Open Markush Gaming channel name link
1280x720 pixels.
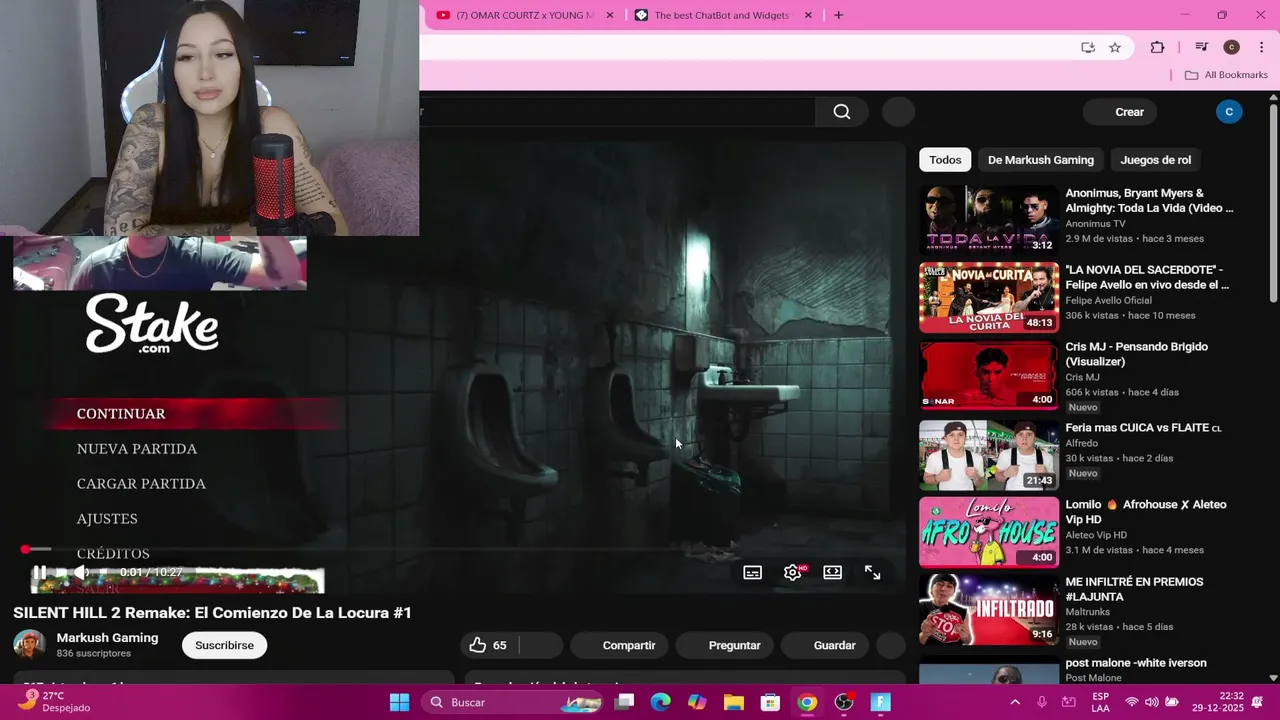click(107, 638)
